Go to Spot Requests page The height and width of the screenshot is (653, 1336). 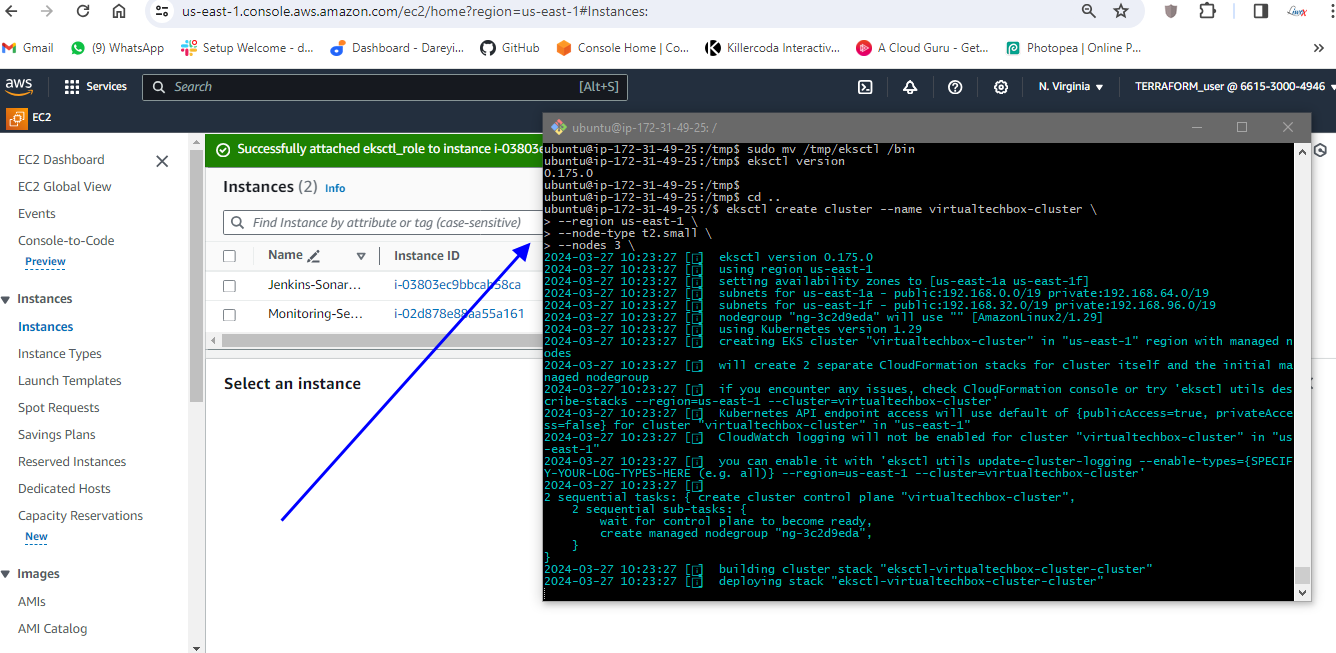[x=58, y=408]
